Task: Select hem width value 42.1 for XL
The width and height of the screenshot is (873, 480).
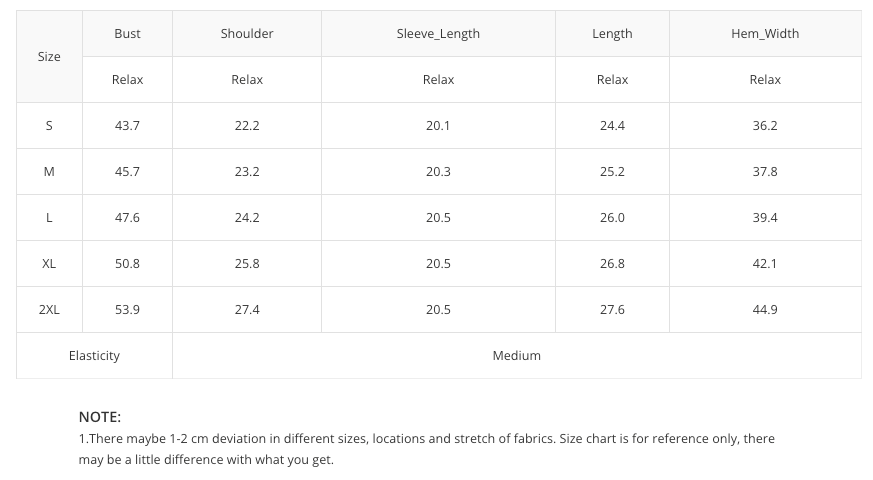Action: [765, 264]
